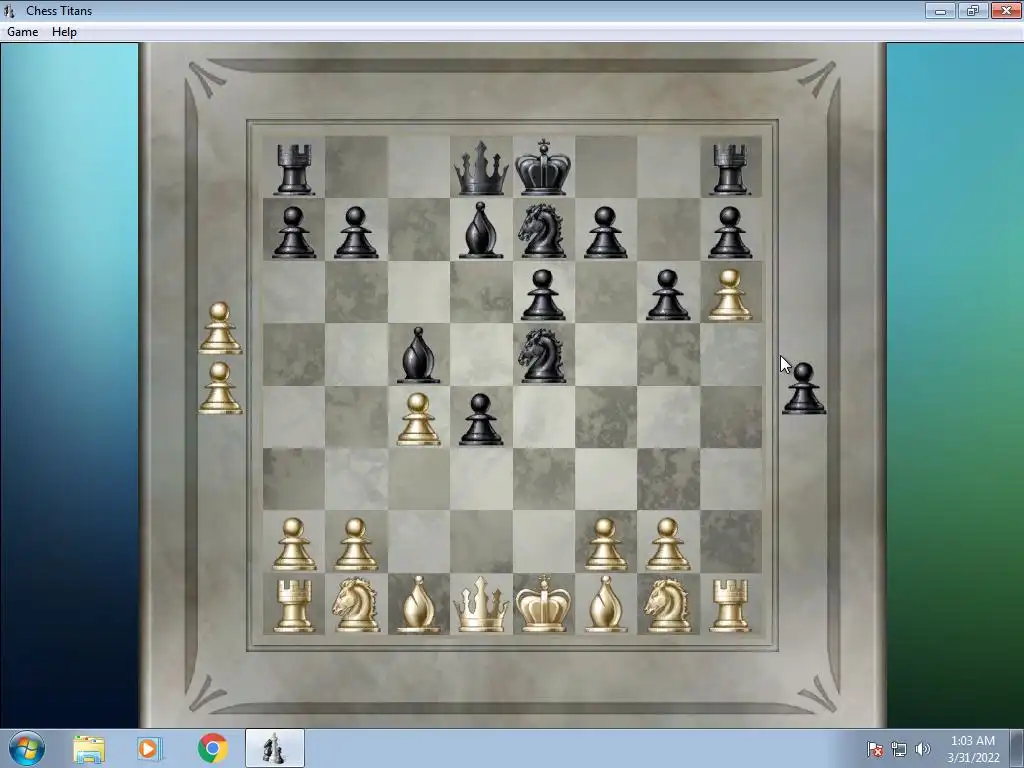Screen dimensions: 1024x768
Task: Select the black pawn on a7
Action: [294, 232]
